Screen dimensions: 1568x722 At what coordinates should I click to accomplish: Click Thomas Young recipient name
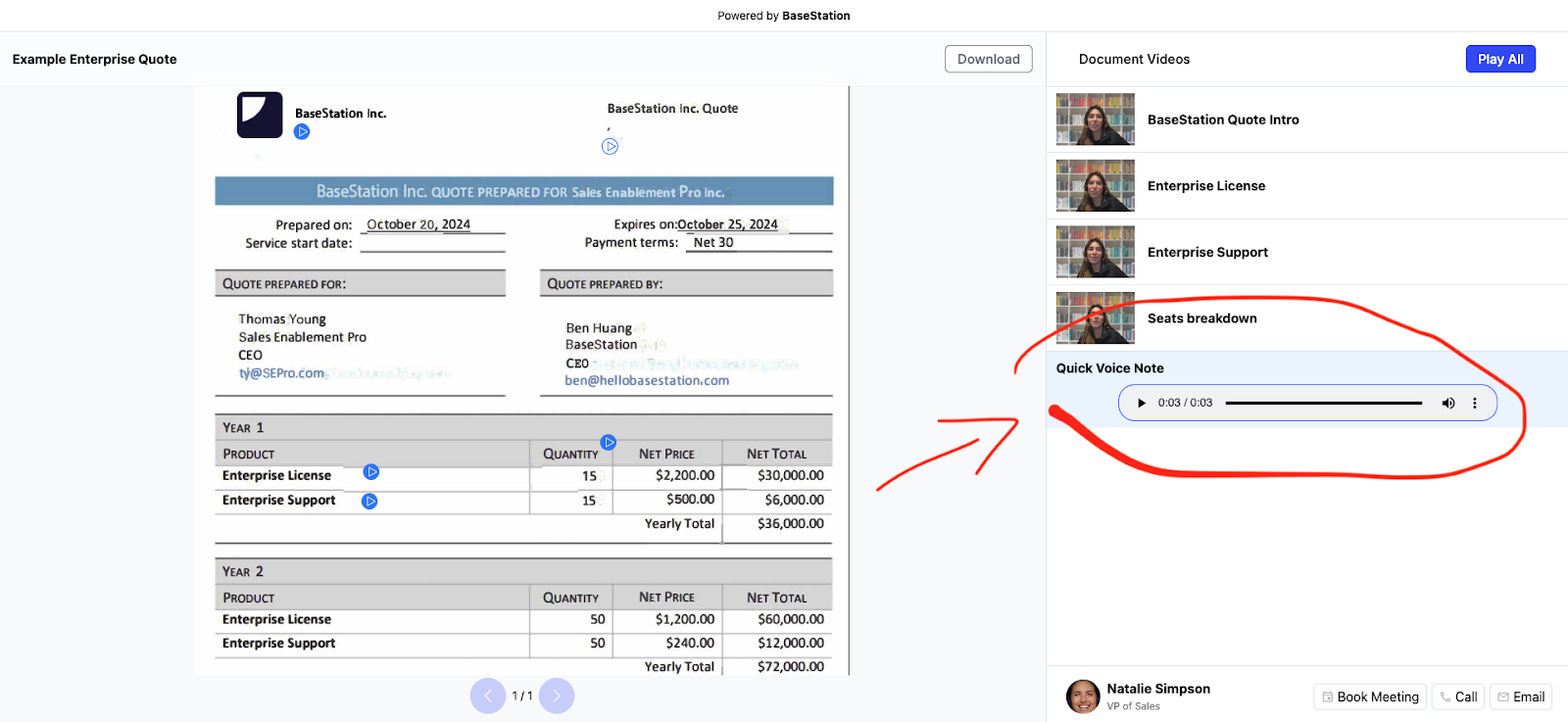pos(282,319)
